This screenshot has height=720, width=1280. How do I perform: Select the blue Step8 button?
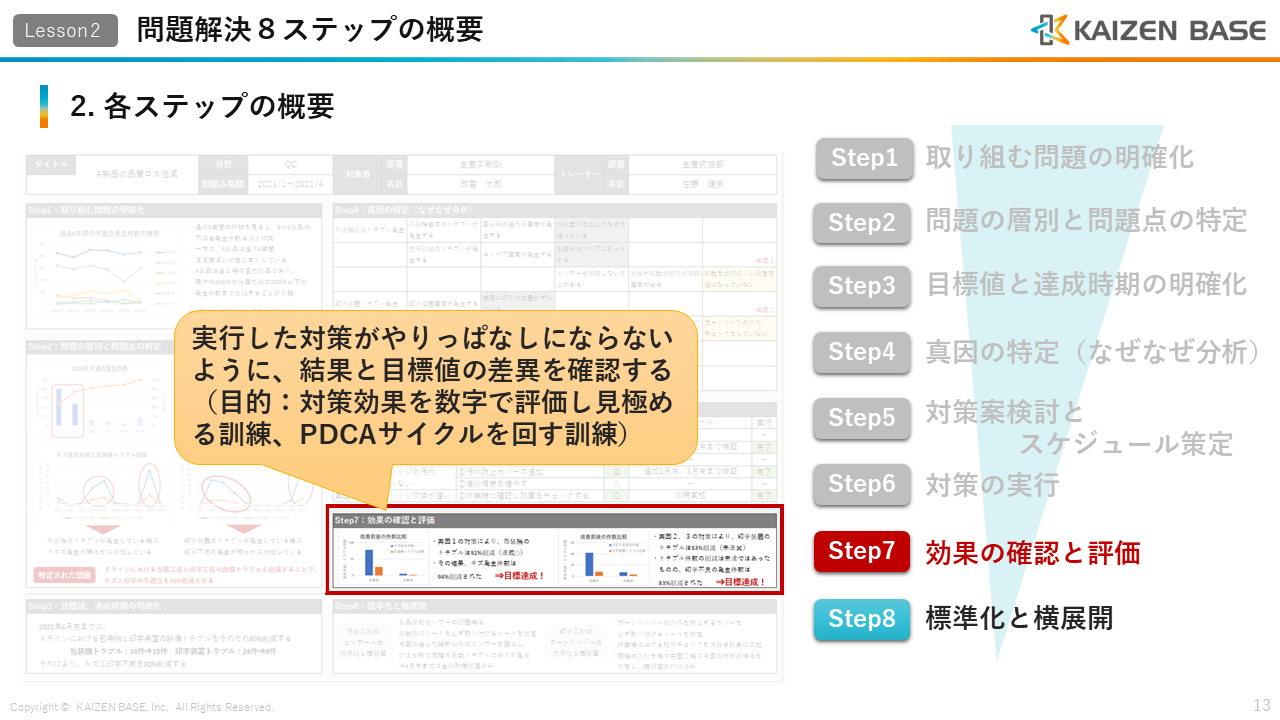pos(862,619)
